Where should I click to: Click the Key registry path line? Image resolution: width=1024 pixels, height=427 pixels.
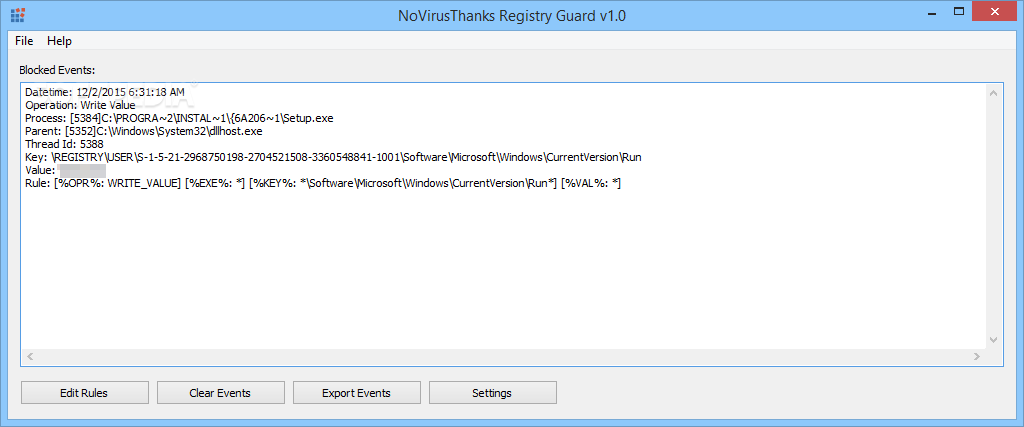(333, 157)
